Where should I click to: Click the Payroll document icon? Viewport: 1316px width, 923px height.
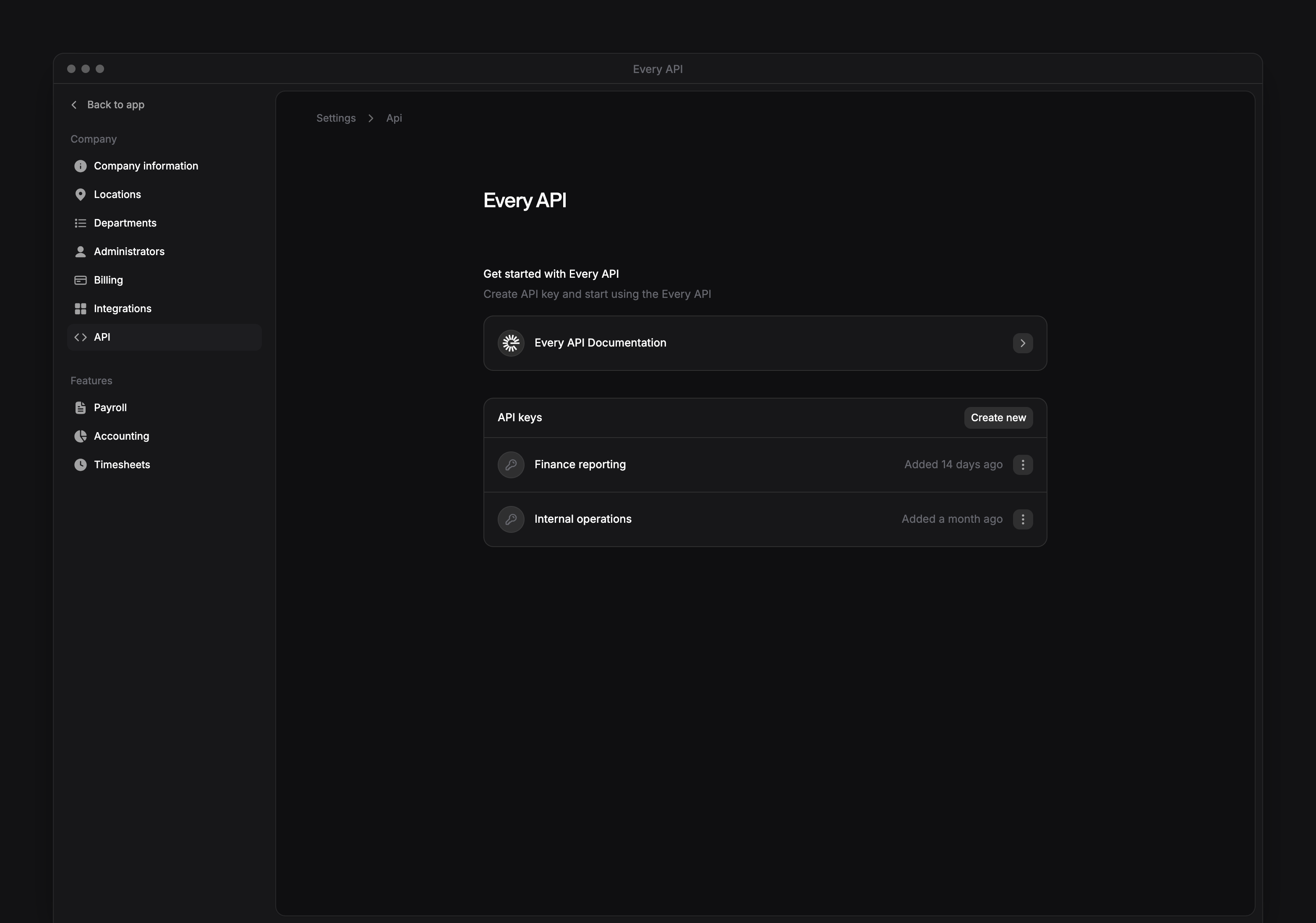coord(80,408)
